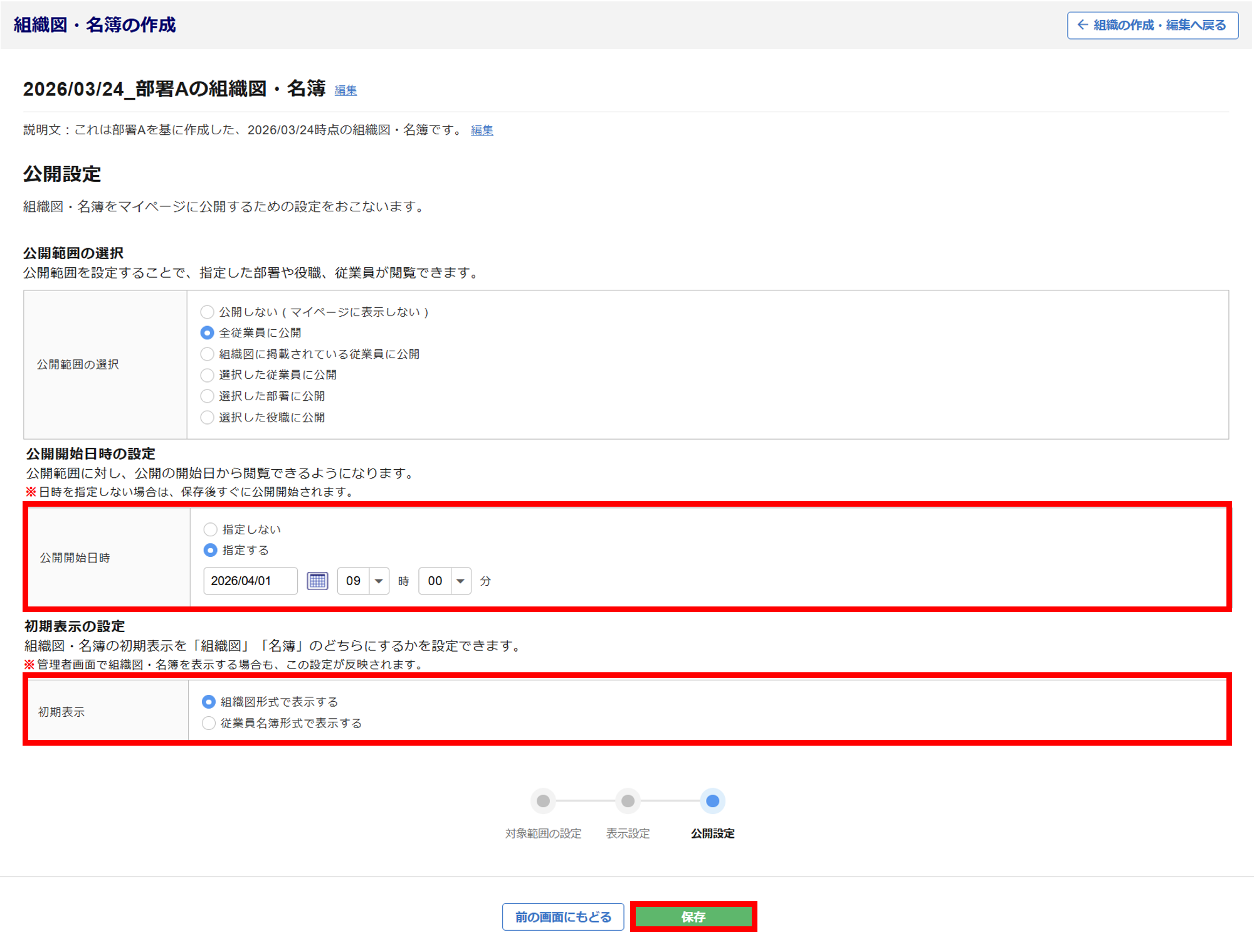
Task: Select 指定しない for publish start date
Action: (x=211, y=529)
